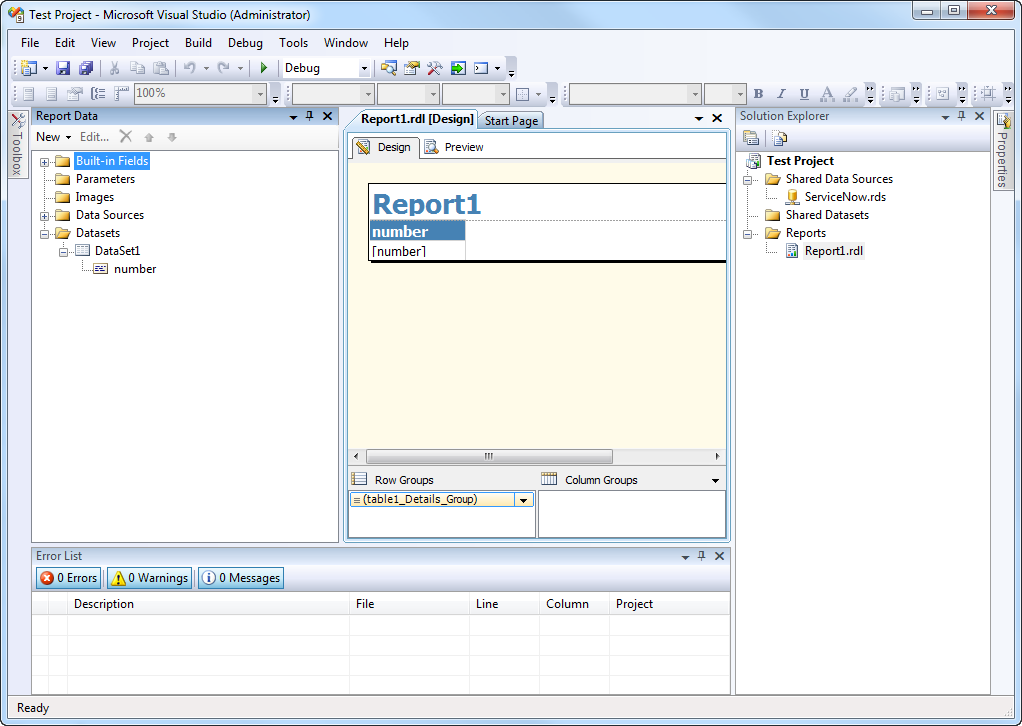
Task: Select the number field under DataSet1
Action: click(135, 269)
